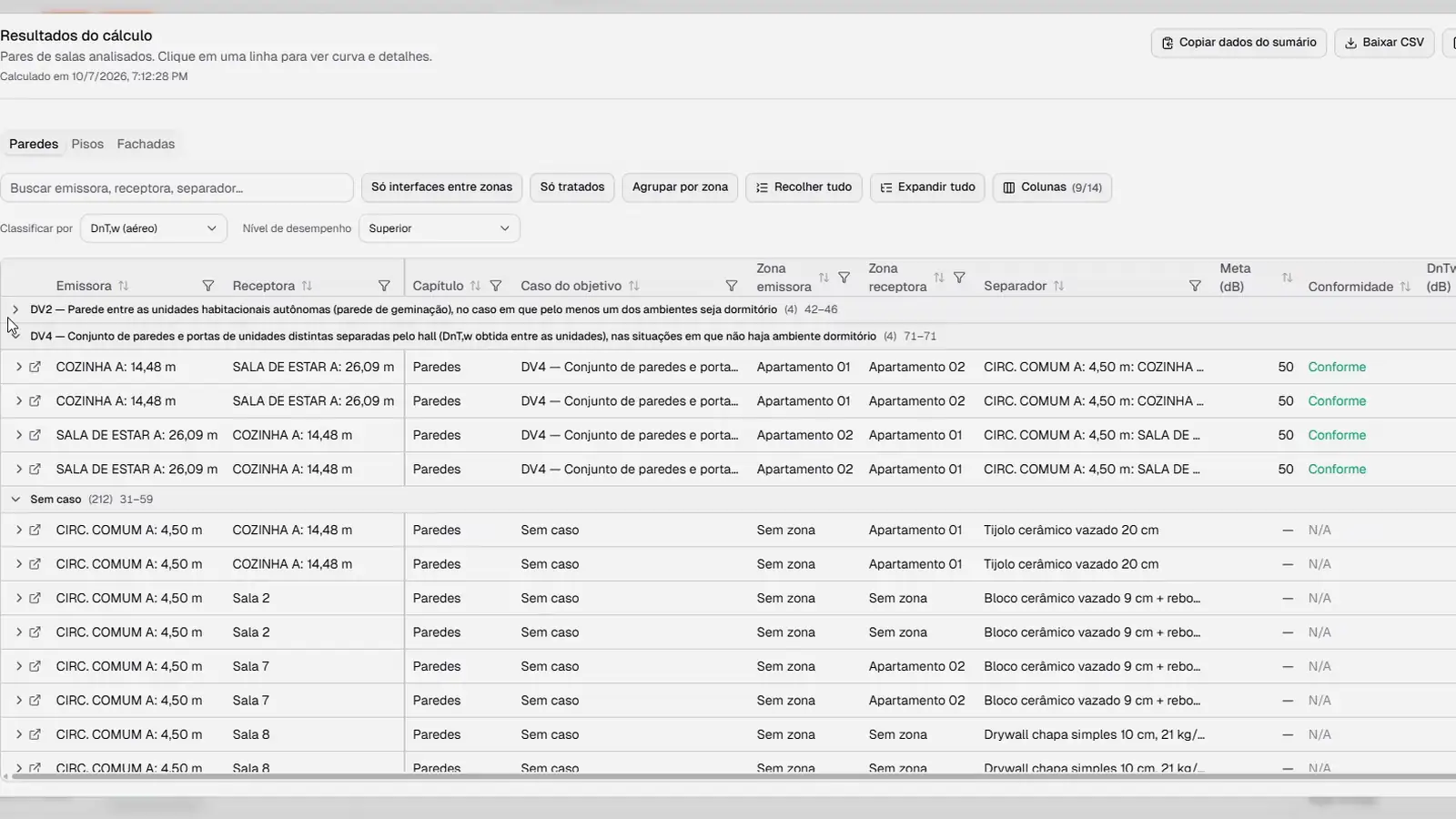This screenshot has width=1456, height=819.
Task: Sort by the Capítulo column
Action: 475,286
